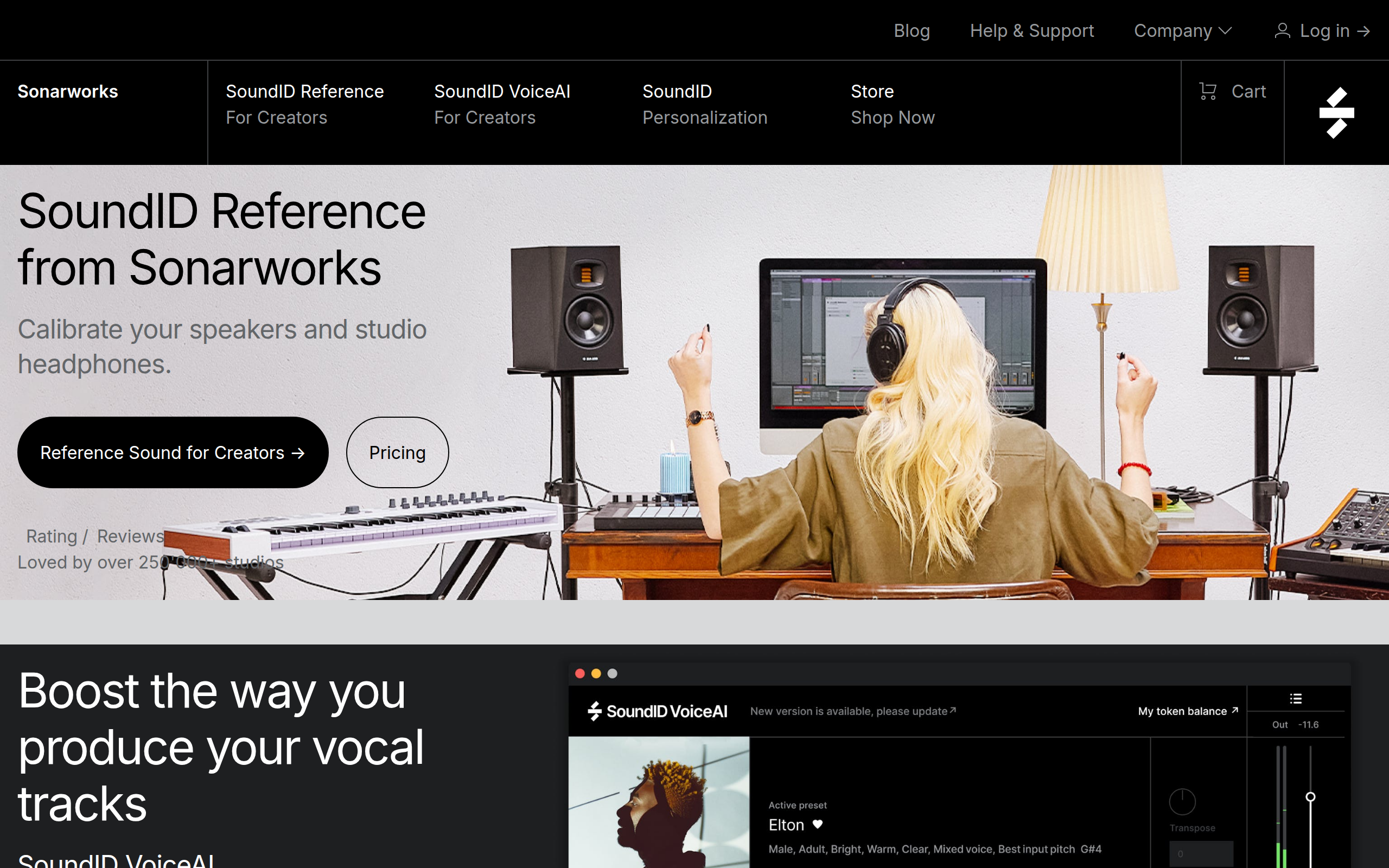The height and width of the screenshot is (868, 1389).
Task: Open SoundID Reference For Creators menu
Action: tap(305, 104)
